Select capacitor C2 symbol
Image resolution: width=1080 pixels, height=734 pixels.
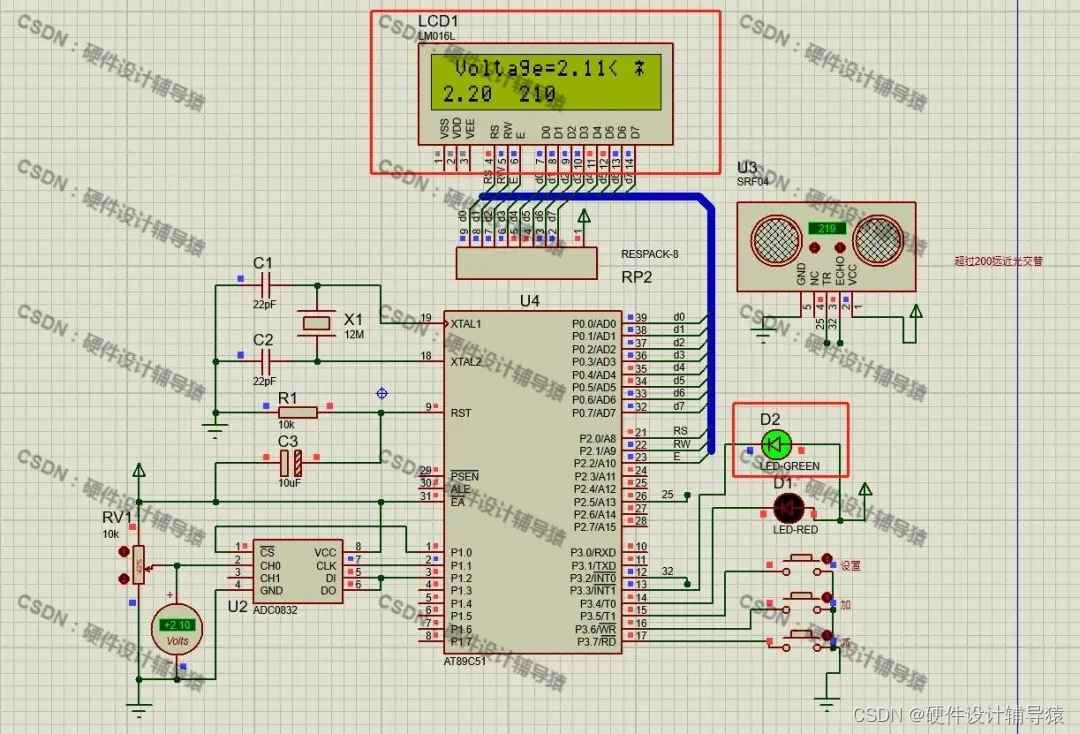[x=267, y=361]
